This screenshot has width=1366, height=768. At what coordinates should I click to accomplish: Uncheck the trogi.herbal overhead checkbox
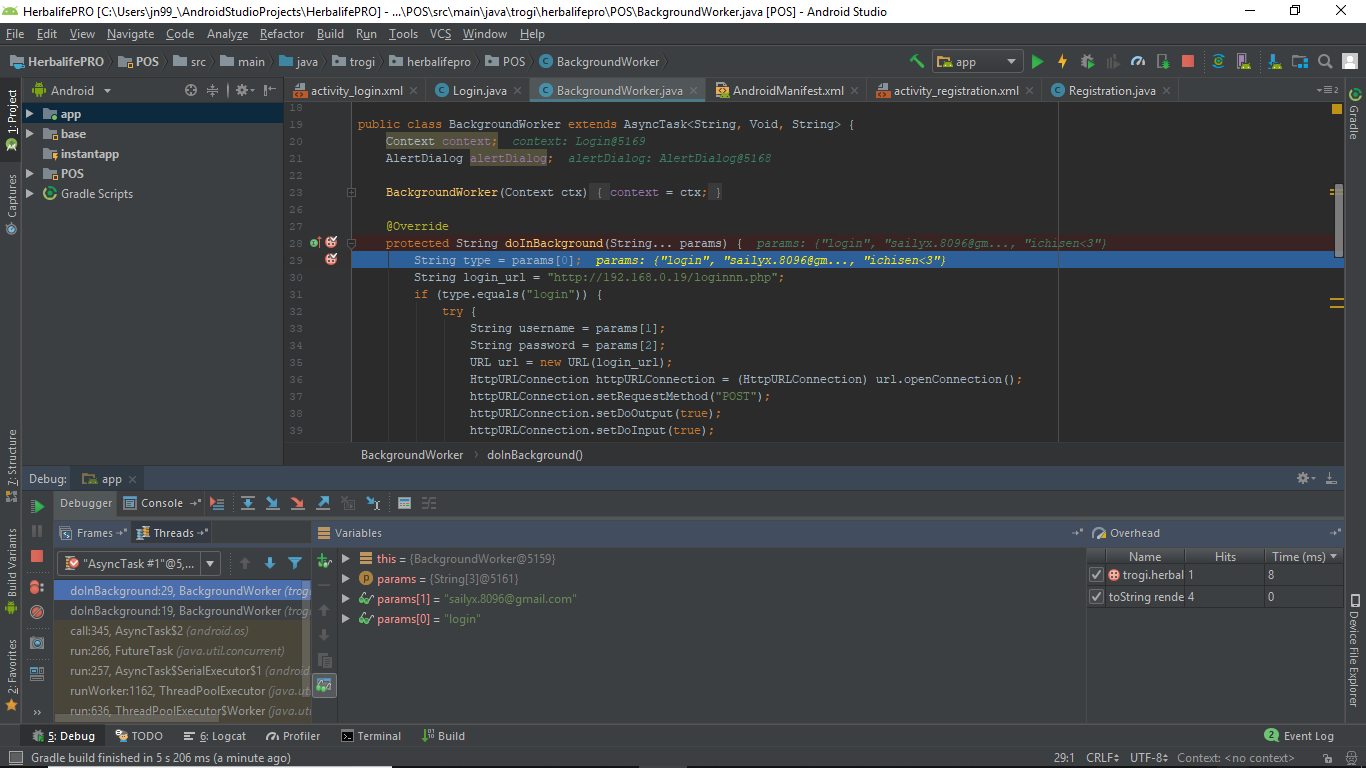[x=1097, y=575]
